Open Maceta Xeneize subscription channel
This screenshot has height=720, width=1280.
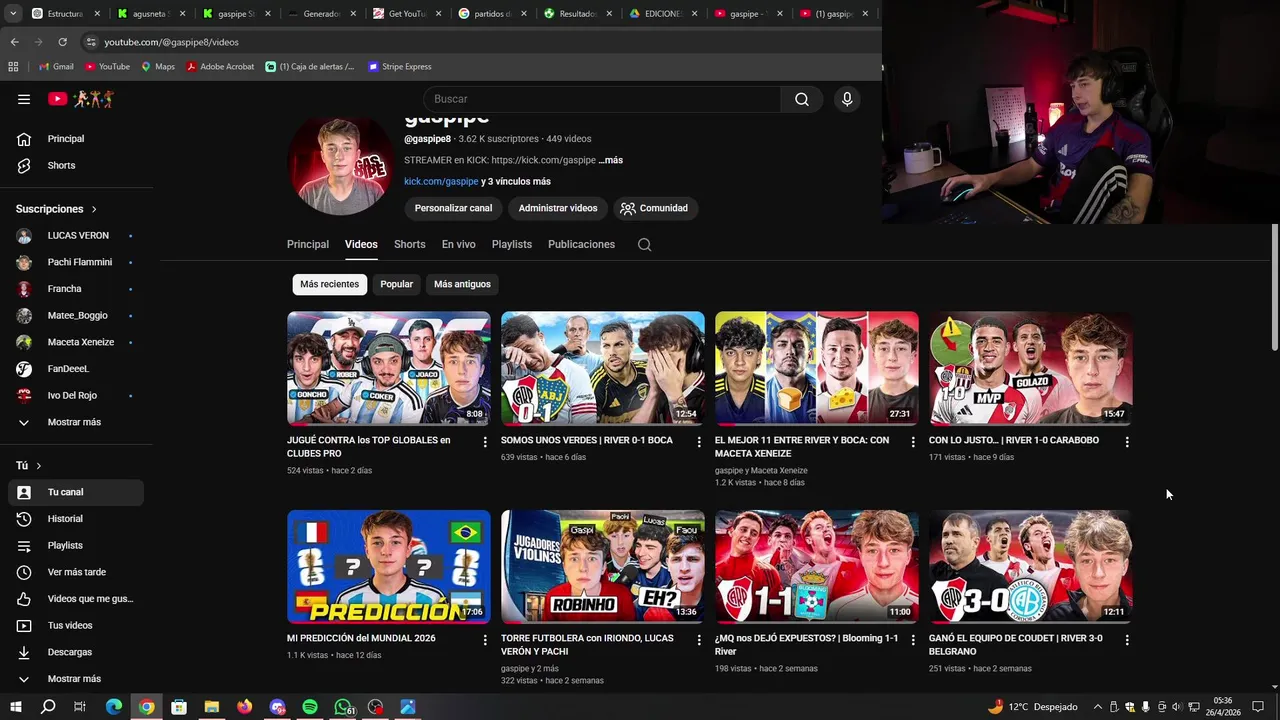(x=76, y=342)
